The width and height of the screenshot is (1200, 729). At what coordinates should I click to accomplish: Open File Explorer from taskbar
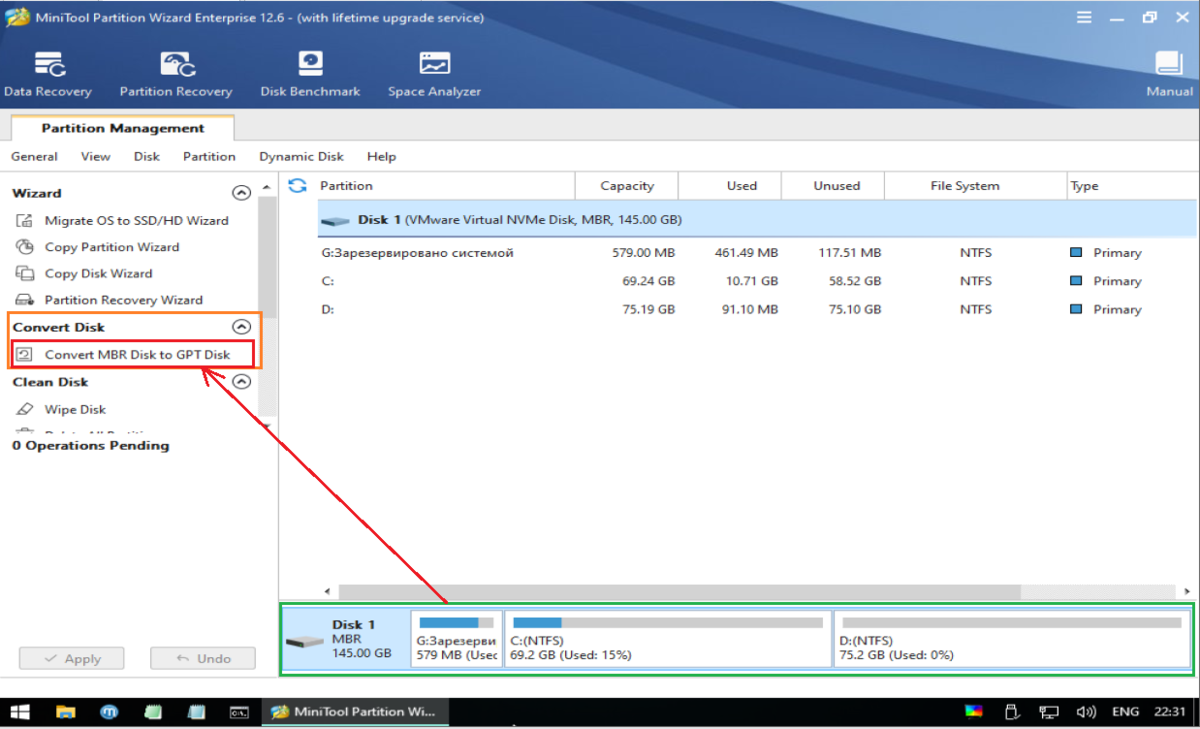[x=66, y=712]
